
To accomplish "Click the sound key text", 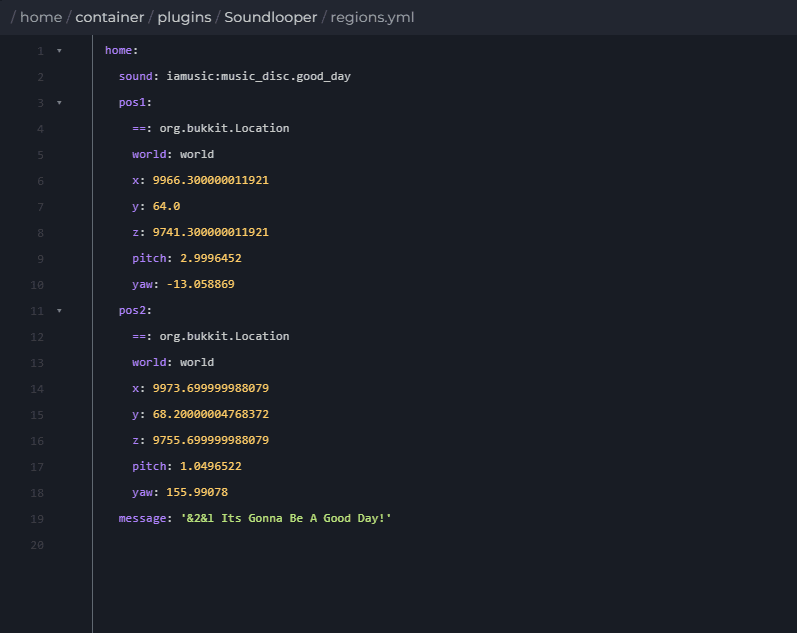I will pyautogui.click(x=135, y=76).
